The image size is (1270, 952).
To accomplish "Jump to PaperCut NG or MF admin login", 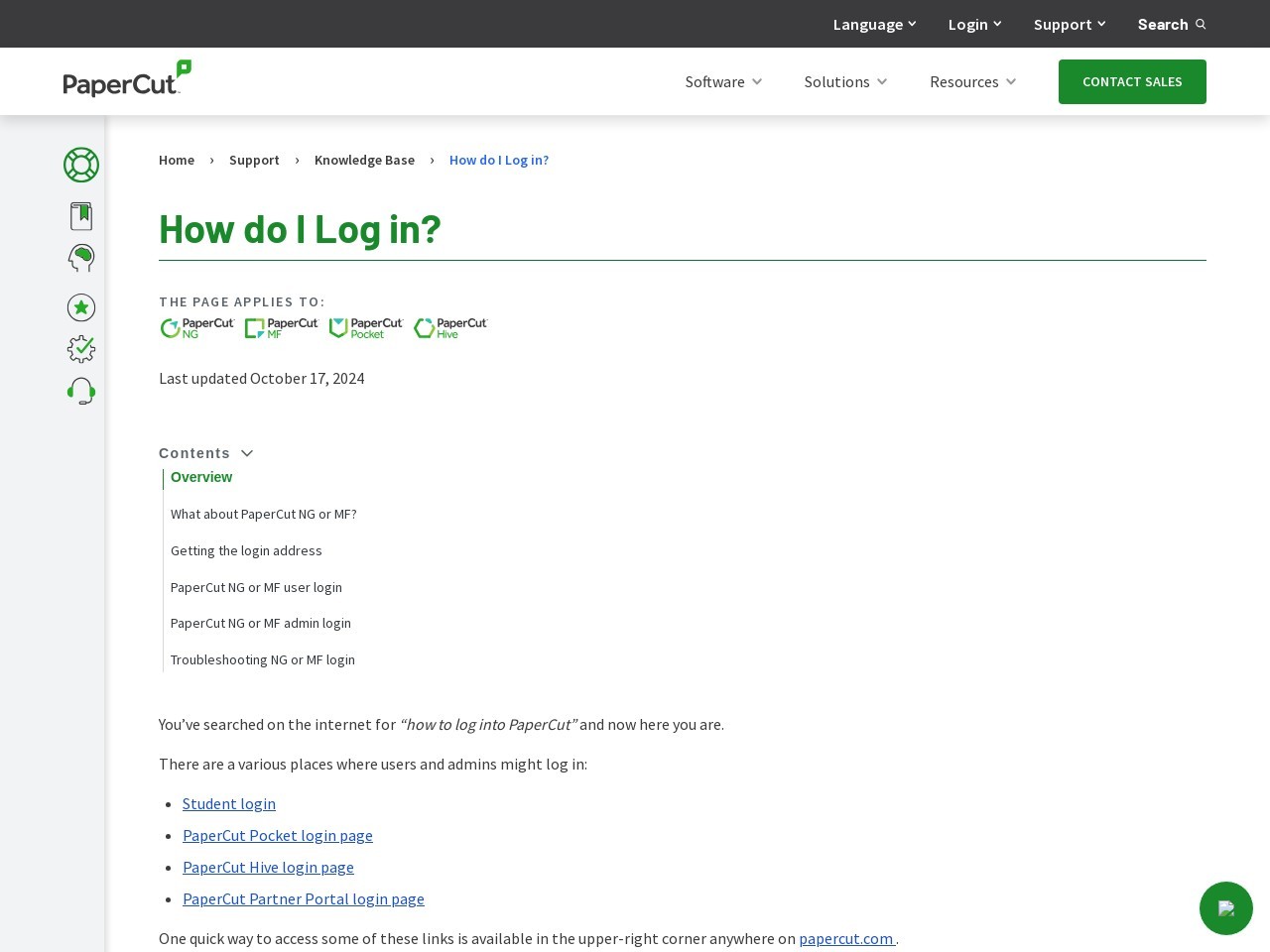I will (261, 623).
